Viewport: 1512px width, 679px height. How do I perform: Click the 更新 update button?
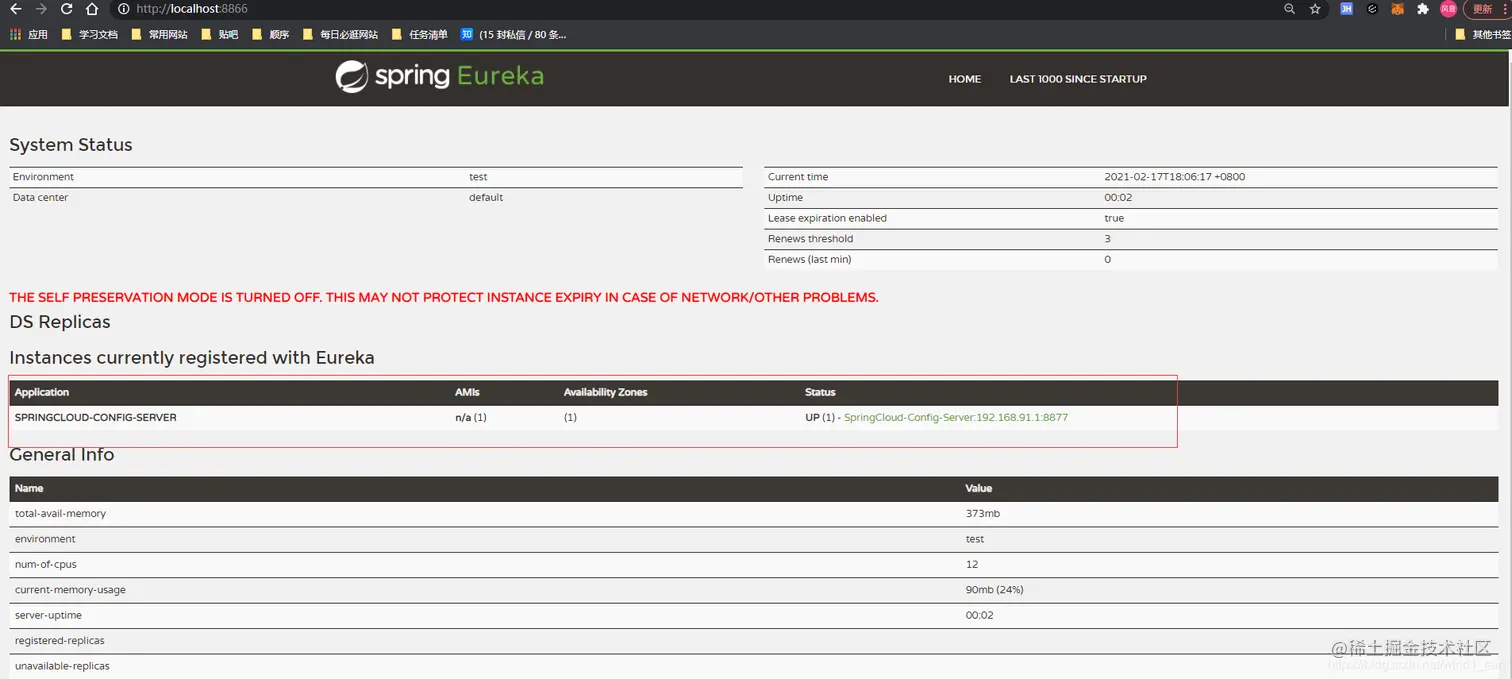pyautogui.click(x=1488, y=9)
